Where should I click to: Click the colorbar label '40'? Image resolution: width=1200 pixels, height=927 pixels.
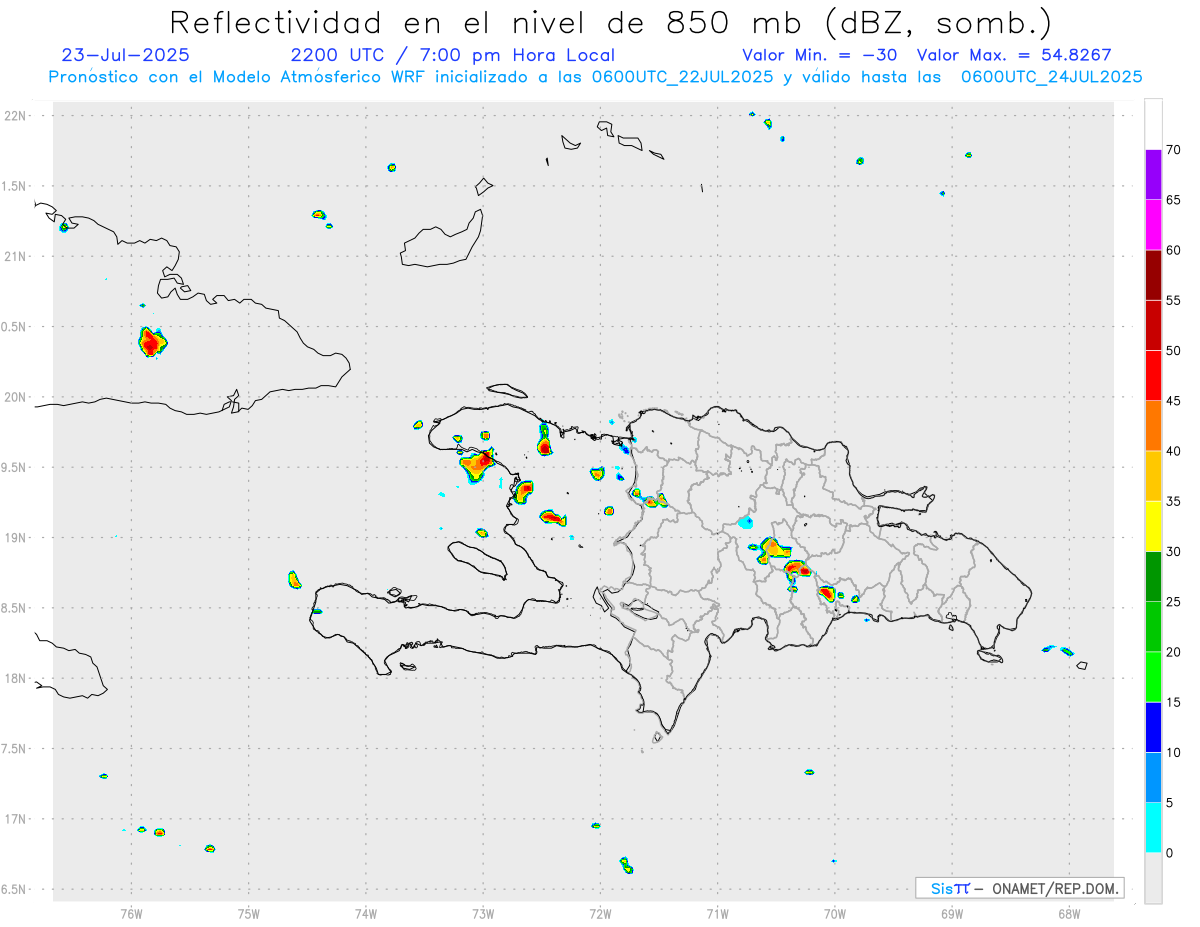[1174, 451]
